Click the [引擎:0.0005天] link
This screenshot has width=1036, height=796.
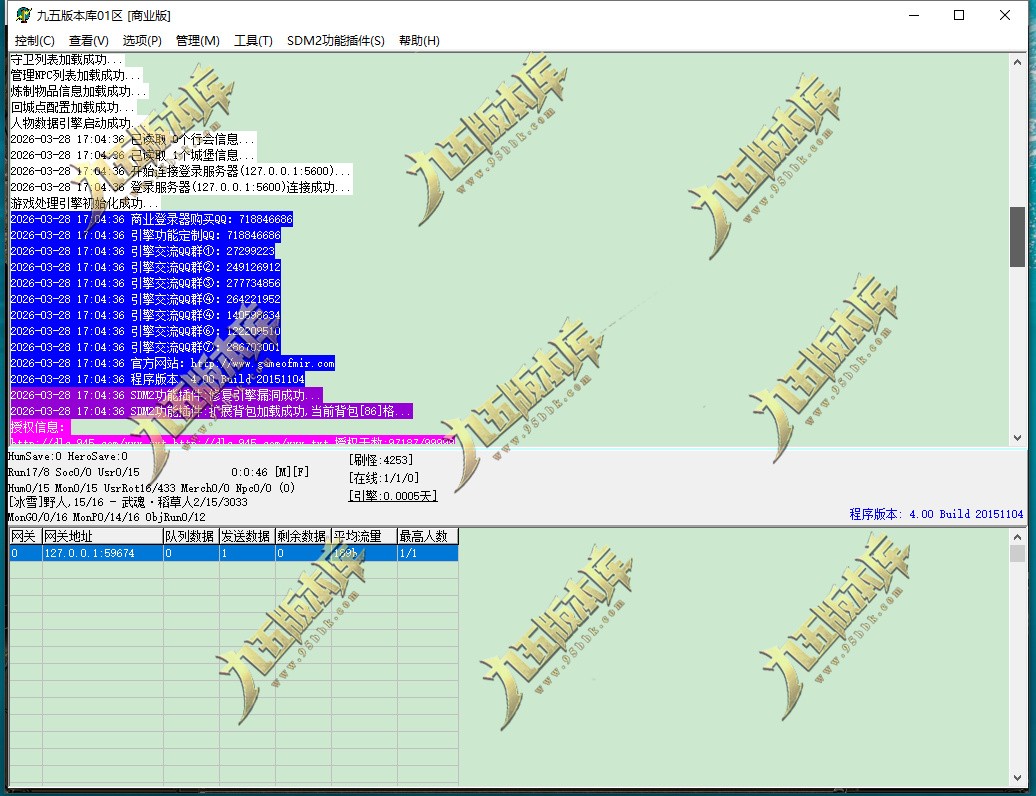click(392, 495)
